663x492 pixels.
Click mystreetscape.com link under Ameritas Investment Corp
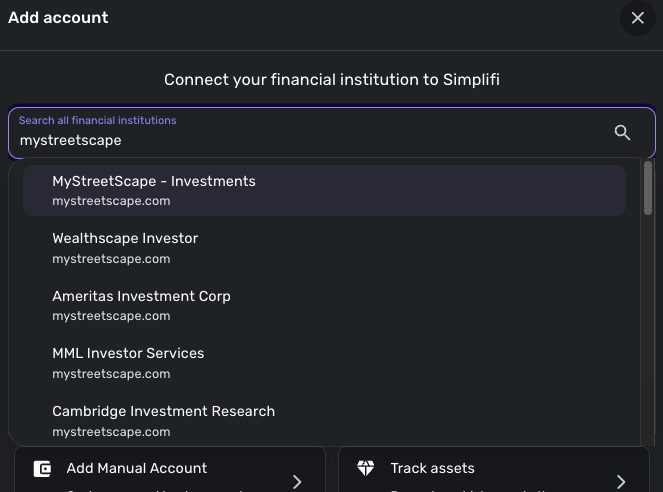coord(111,316)
